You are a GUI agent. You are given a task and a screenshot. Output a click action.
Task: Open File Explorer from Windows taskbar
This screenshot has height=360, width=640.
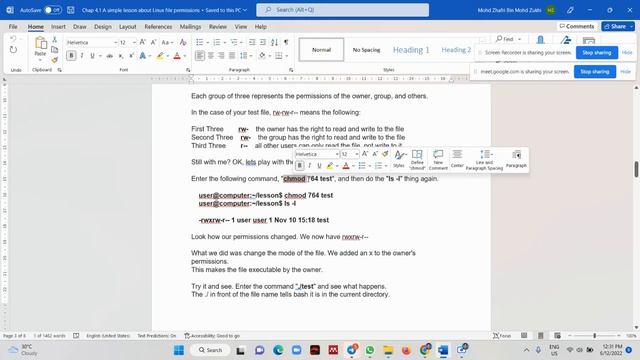pos(388,350)
